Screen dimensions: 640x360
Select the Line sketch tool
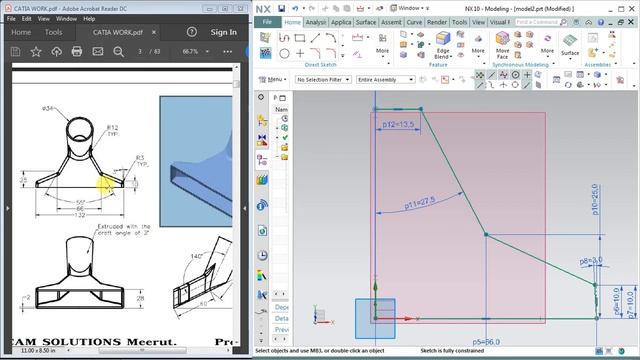pos(315,38)
